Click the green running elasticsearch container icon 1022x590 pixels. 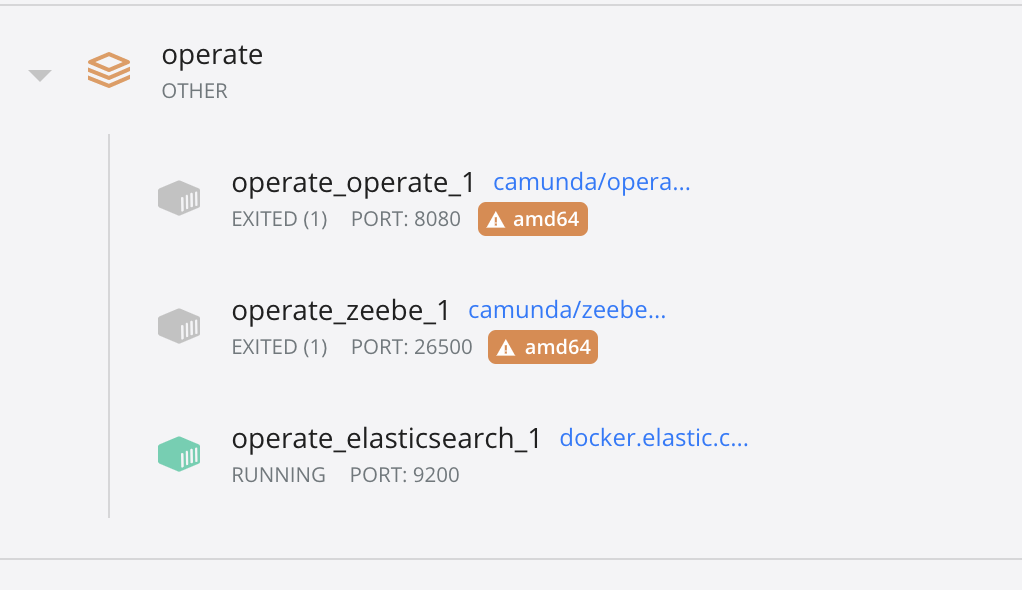tap(180, 452)
